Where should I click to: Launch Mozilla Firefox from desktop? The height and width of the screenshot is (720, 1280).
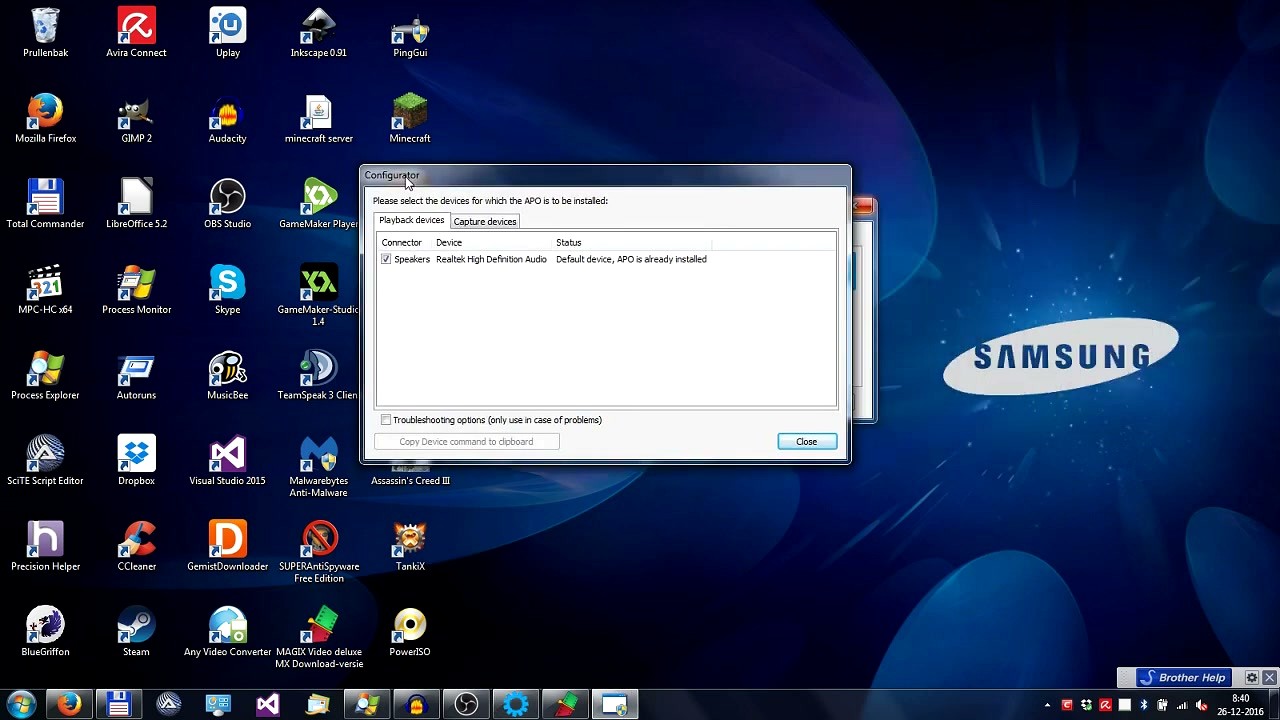(45, 118)
